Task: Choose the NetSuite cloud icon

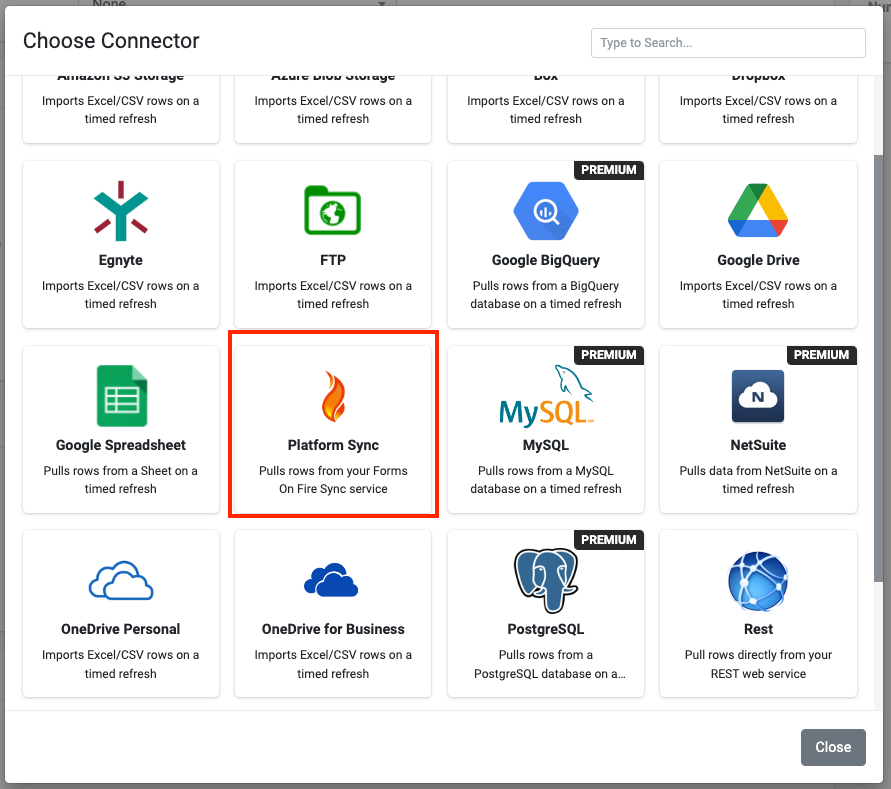Action: click(758, 396)
